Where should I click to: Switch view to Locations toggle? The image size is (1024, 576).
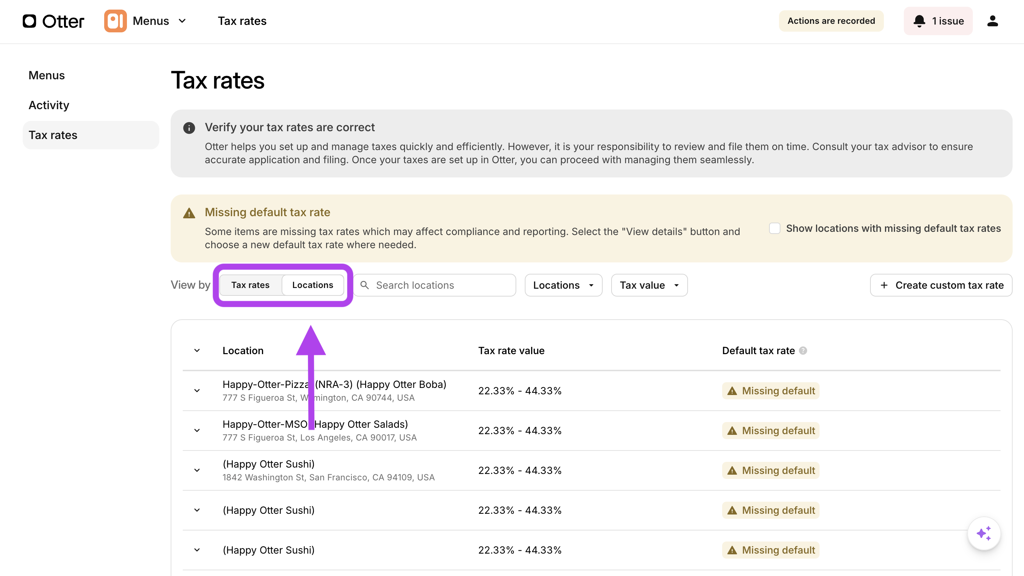(312, 285)
